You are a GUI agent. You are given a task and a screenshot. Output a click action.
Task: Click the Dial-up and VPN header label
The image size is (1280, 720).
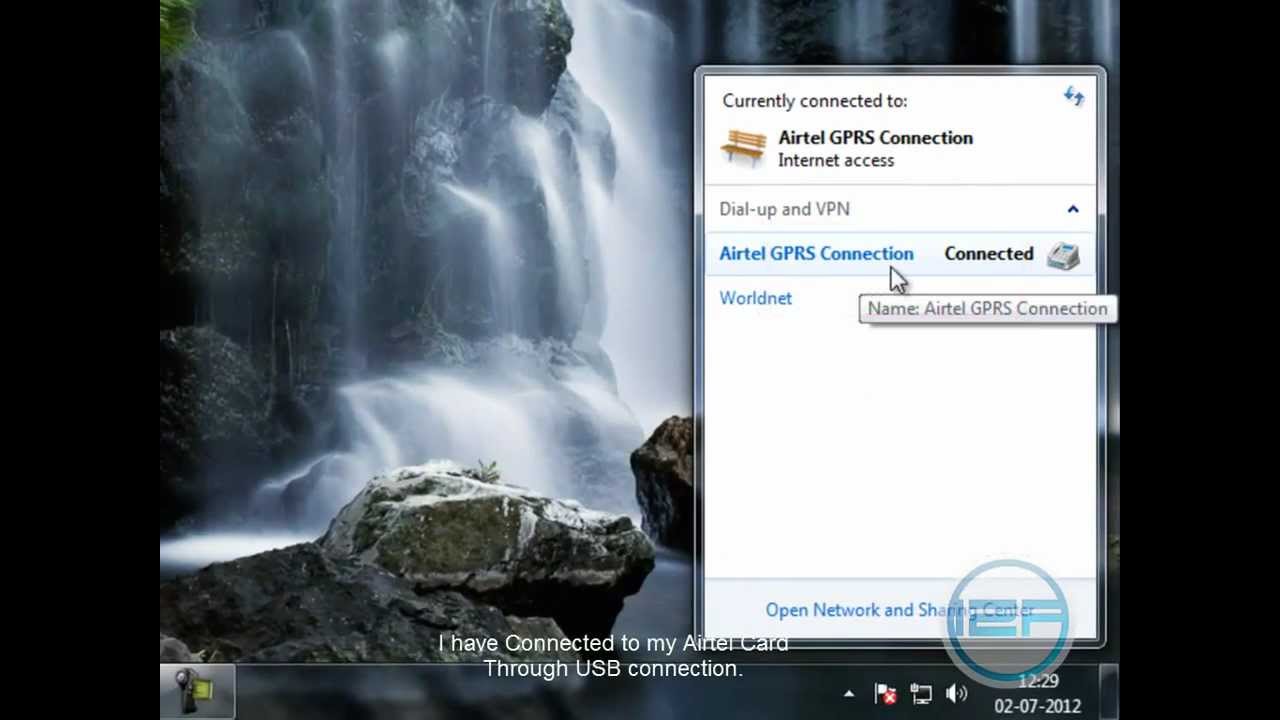click(x=784, y=209)
